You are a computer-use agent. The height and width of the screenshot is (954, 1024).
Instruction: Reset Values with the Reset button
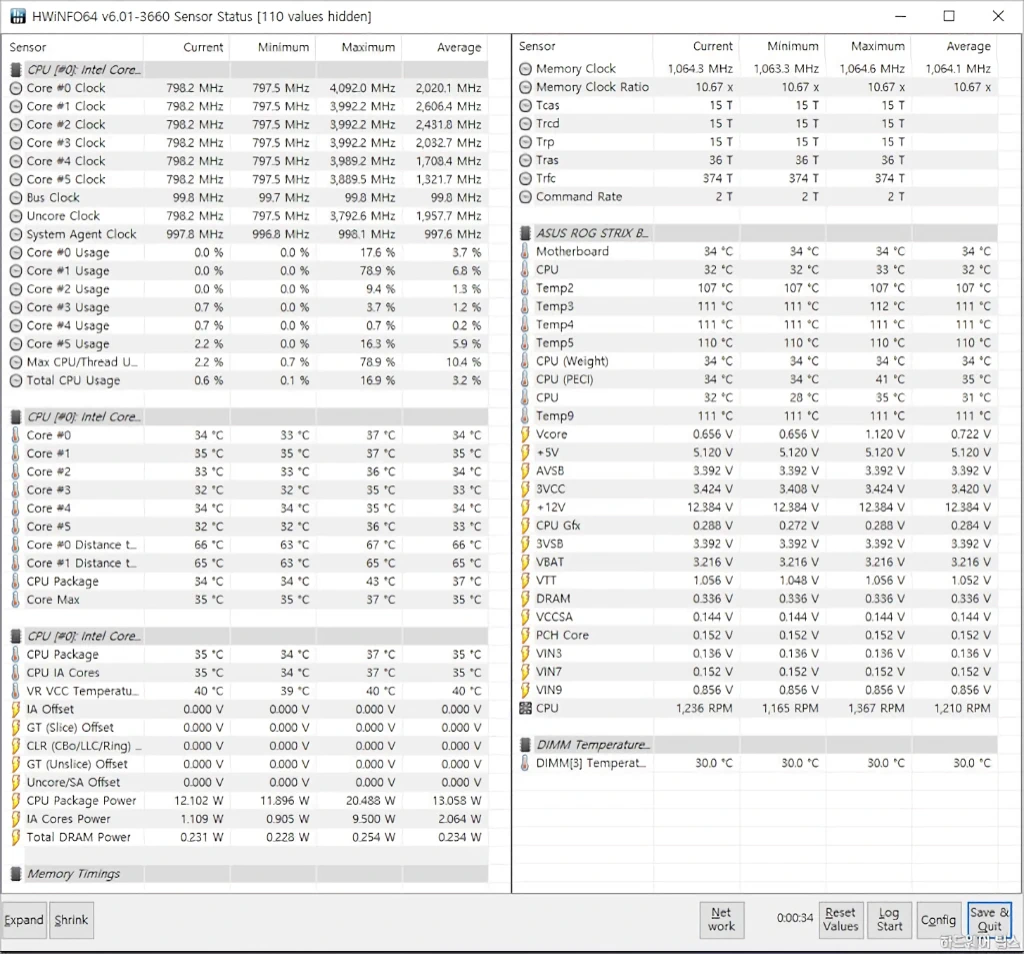click(840, 920)
